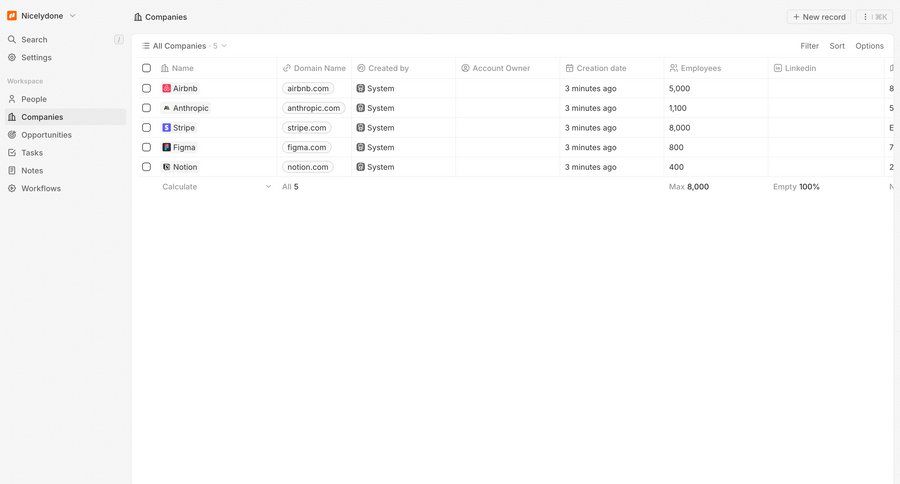Click the System icon in Anthropic row
Viewport: 900px width, 484px height.
(360, 108)
